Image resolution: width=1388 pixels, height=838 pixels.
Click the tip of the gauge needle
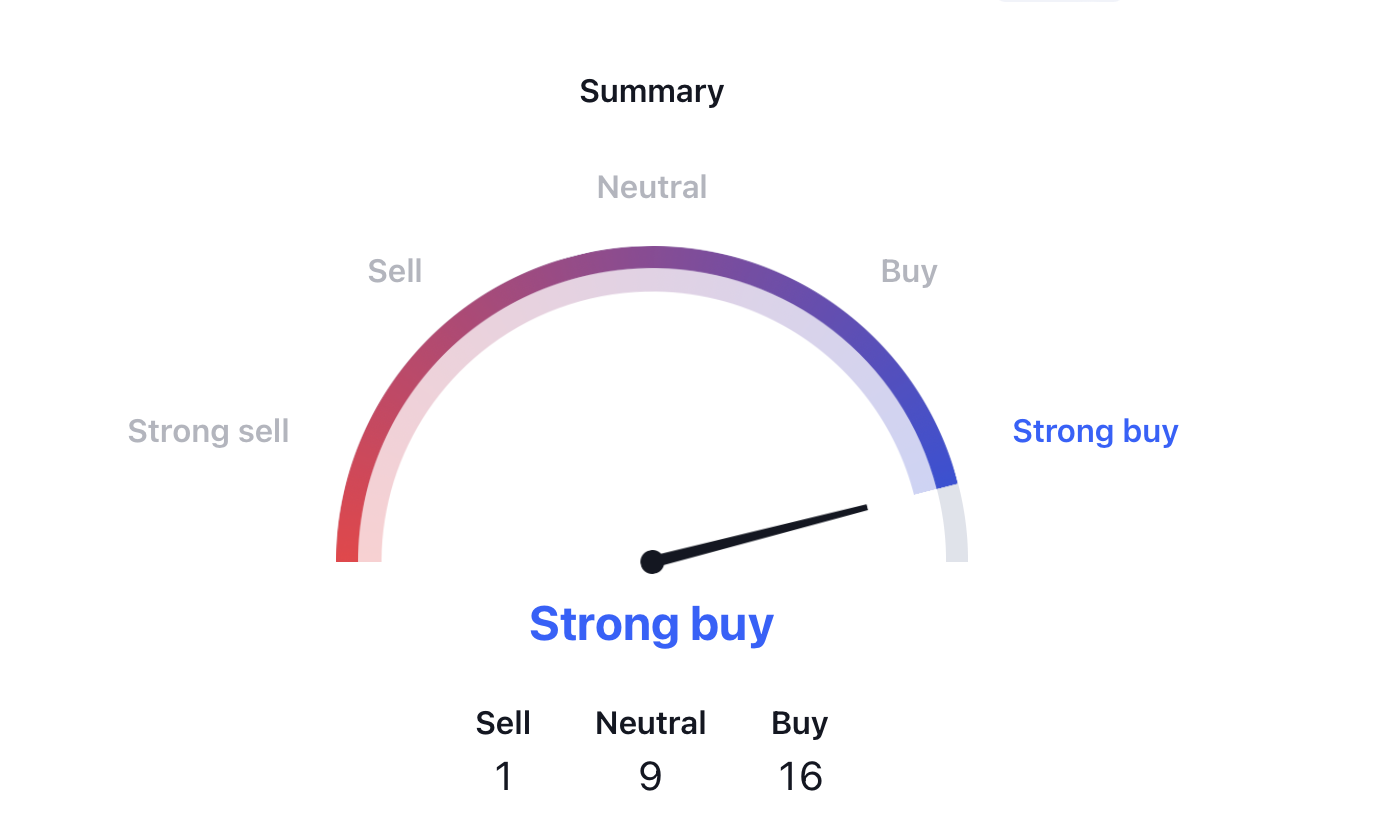pyautogui.click(x=864, y=508)
